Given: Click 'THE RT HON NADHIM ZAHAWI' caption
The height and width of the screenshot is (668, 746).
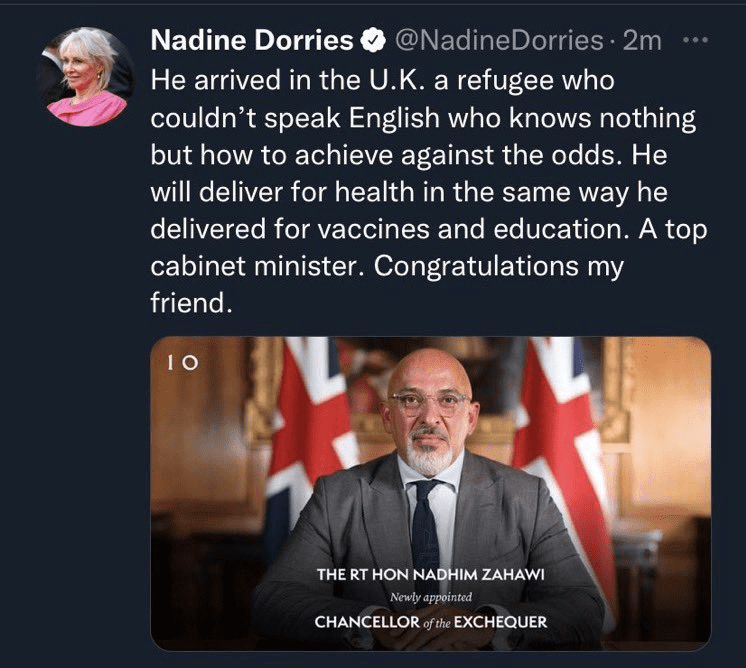Looking at the screenshot, I should pos(431,575).
